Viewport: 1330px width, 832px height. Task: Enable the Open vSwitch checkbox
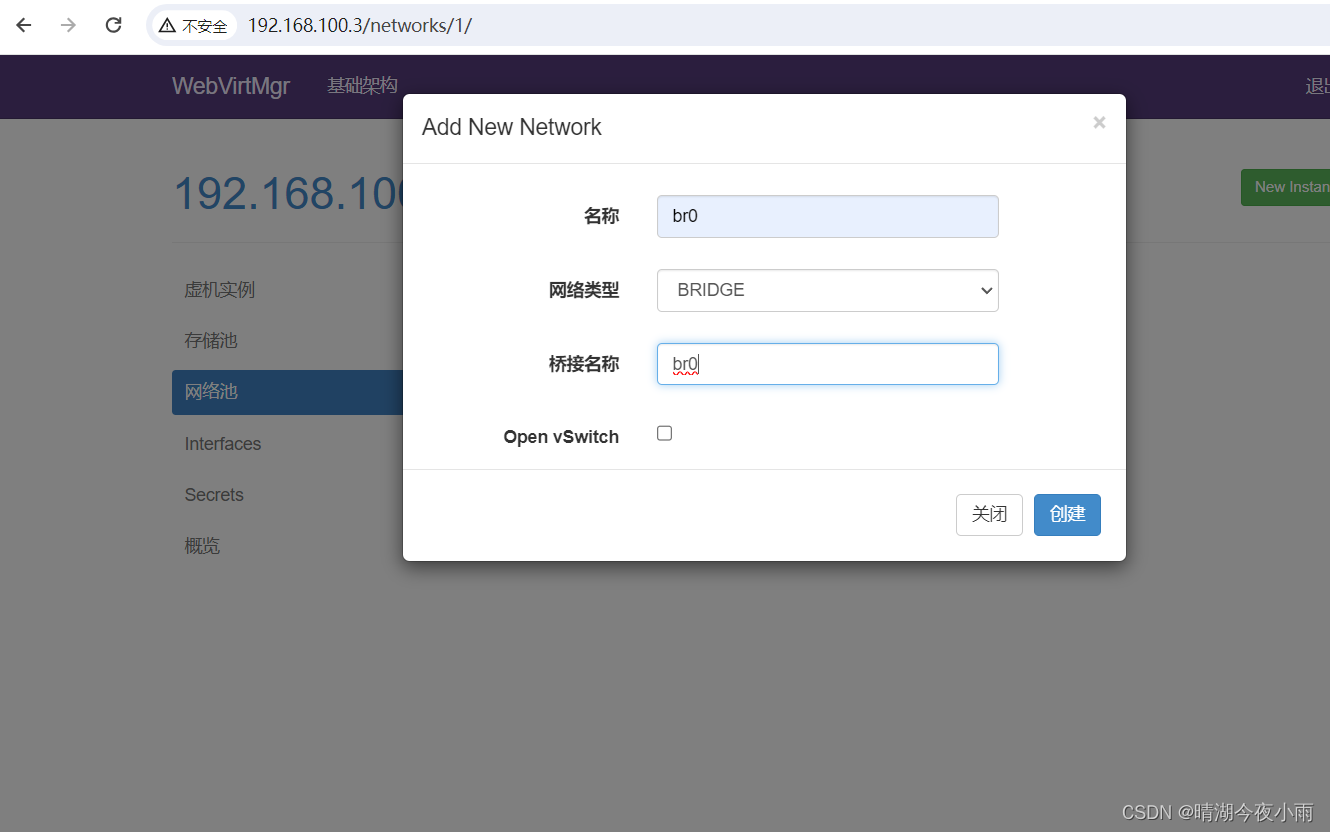coord(664,433)
